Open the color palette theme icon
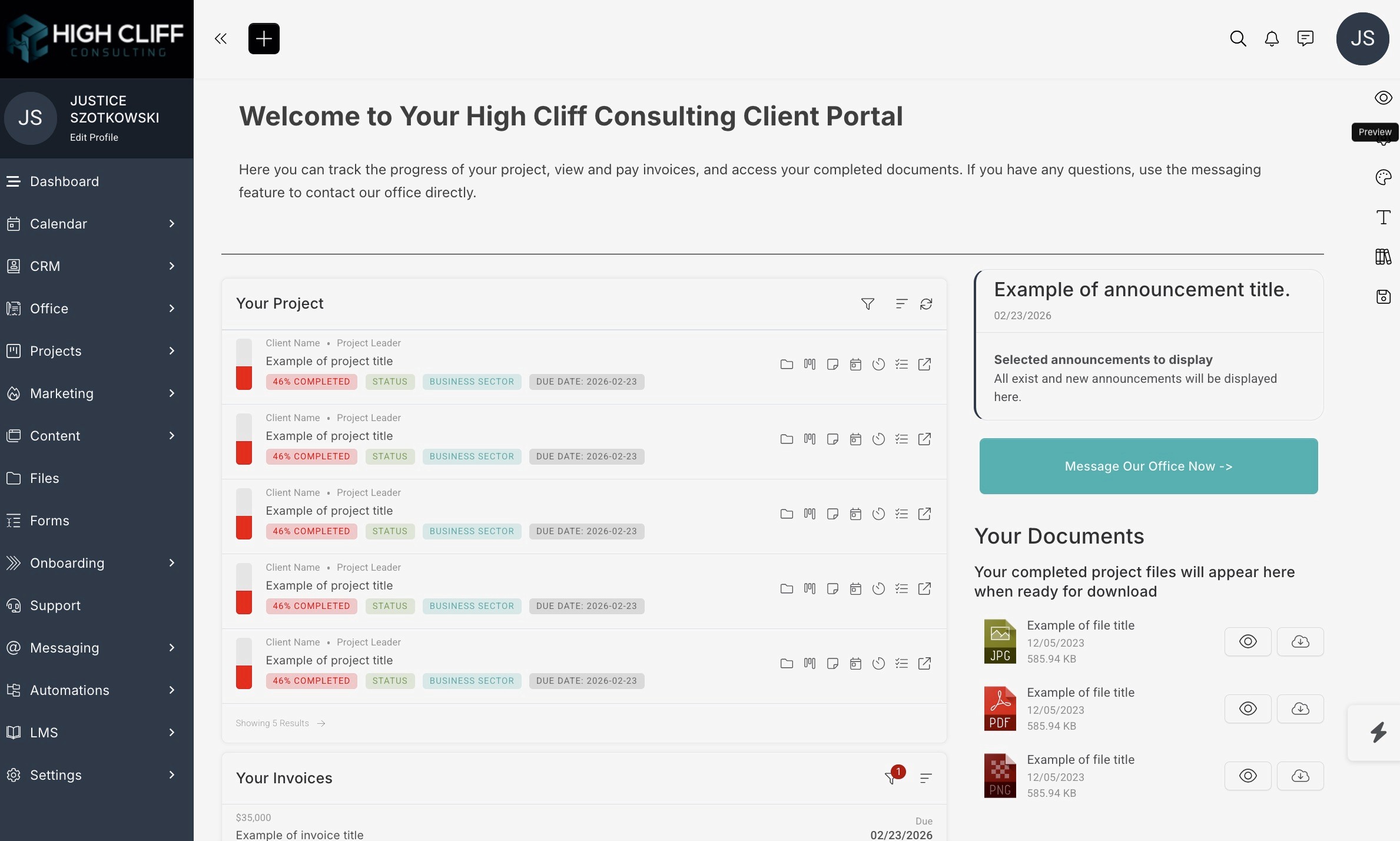This screenshot has height=841, width=1400. [1383, 177]
